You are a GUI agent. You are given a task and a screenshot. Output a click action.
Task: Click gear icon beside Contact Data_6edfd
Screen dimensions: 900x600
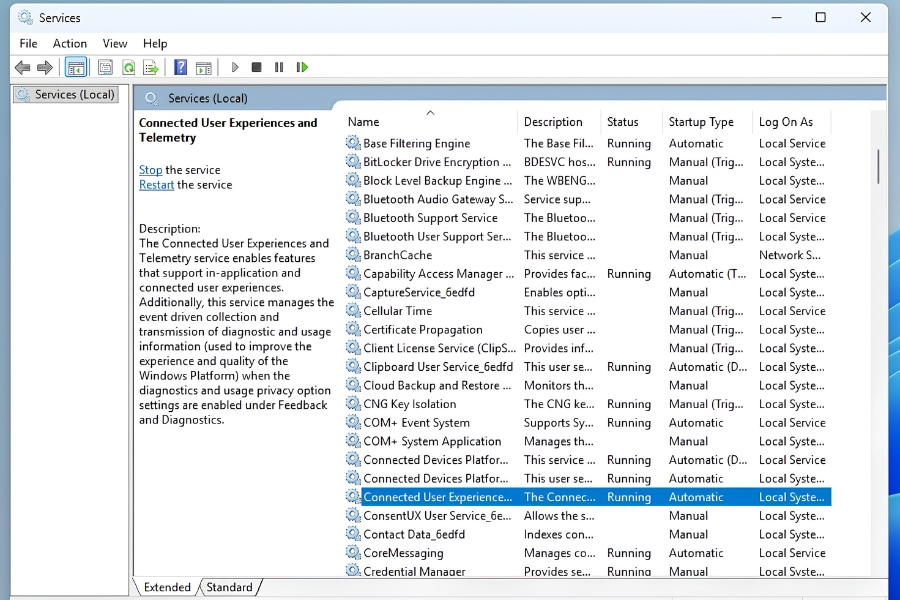pyautogui.click(x=353, y=533)
